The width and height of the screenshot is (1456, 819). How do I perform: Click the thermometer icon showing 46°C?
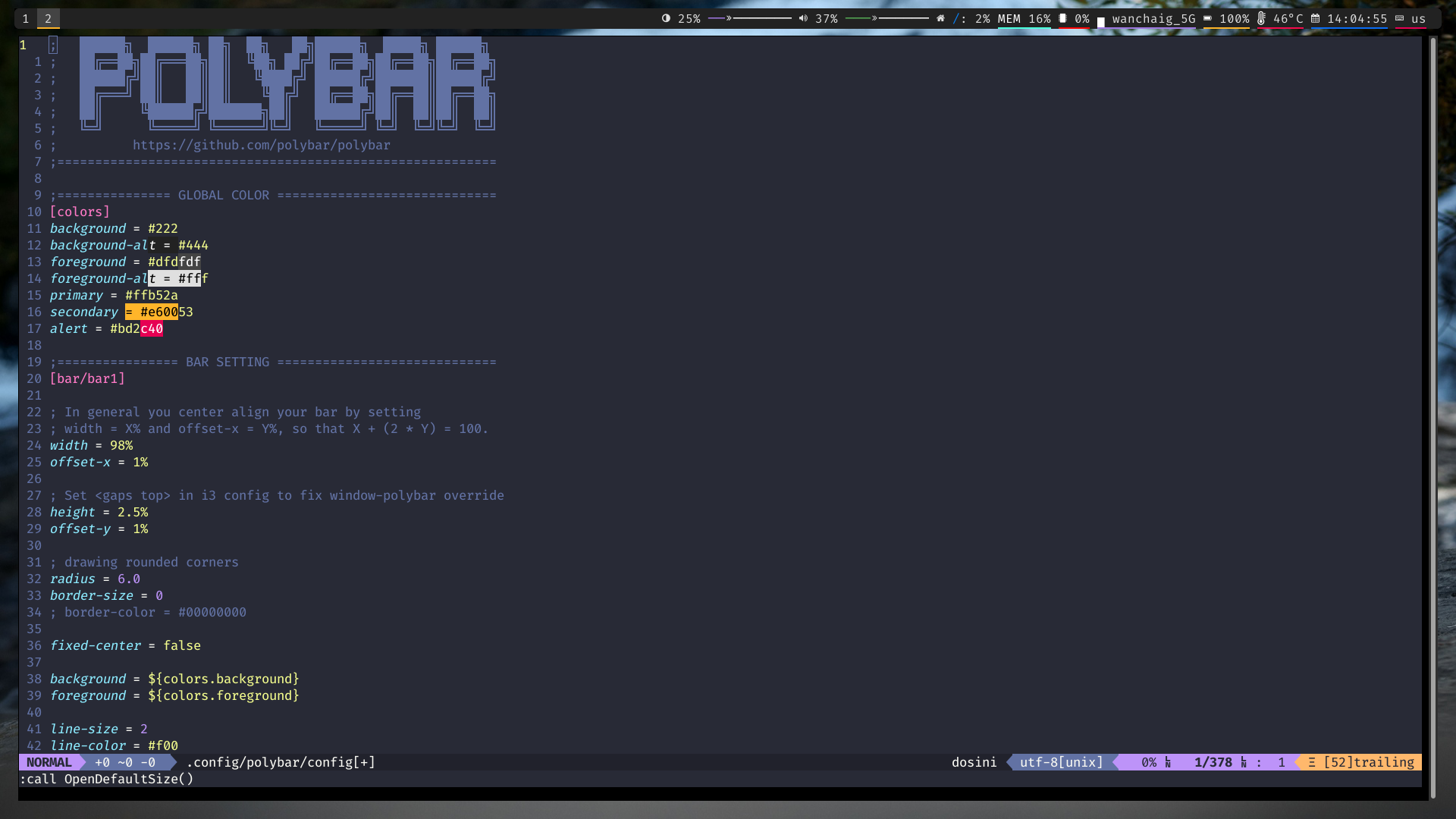(1260, 18)
